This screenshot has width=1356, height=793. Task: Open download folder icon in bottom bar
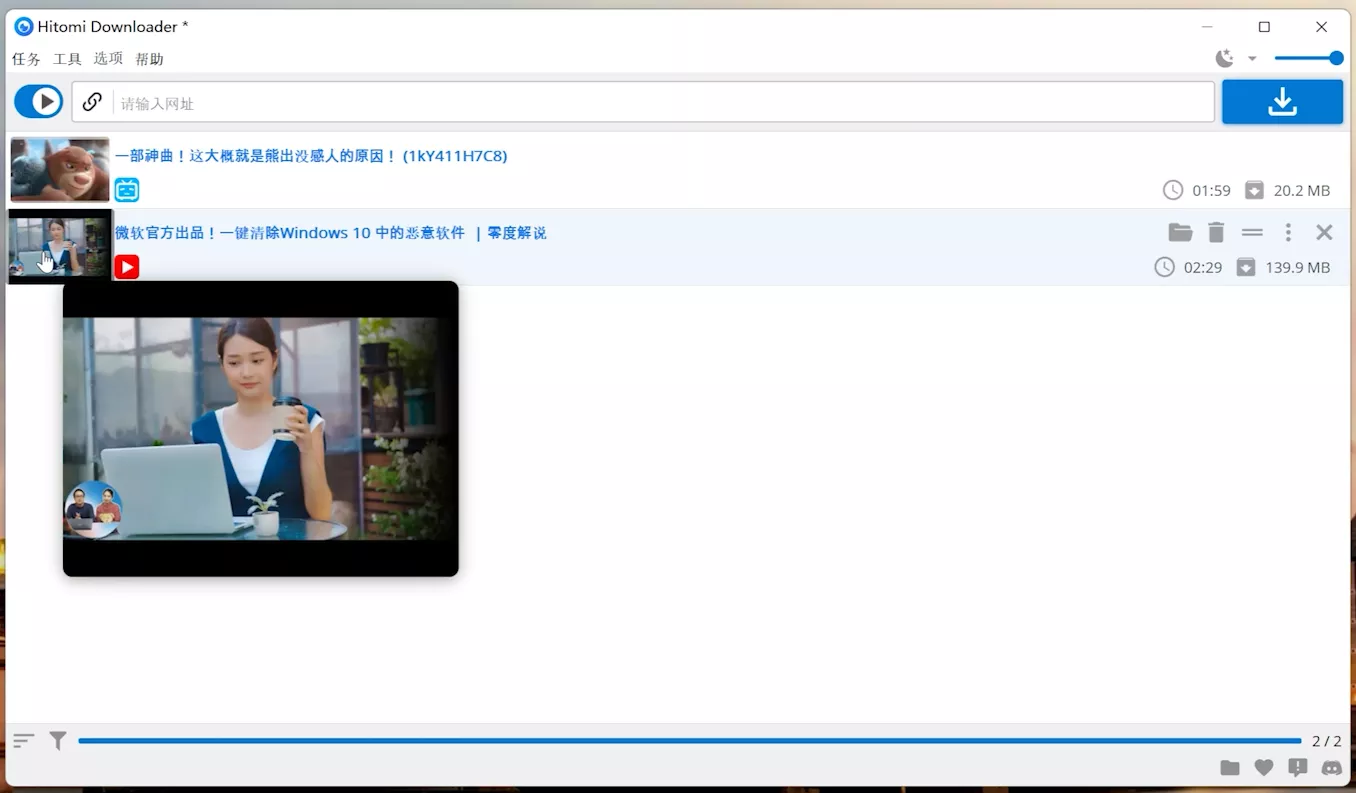pos(1230,768)
